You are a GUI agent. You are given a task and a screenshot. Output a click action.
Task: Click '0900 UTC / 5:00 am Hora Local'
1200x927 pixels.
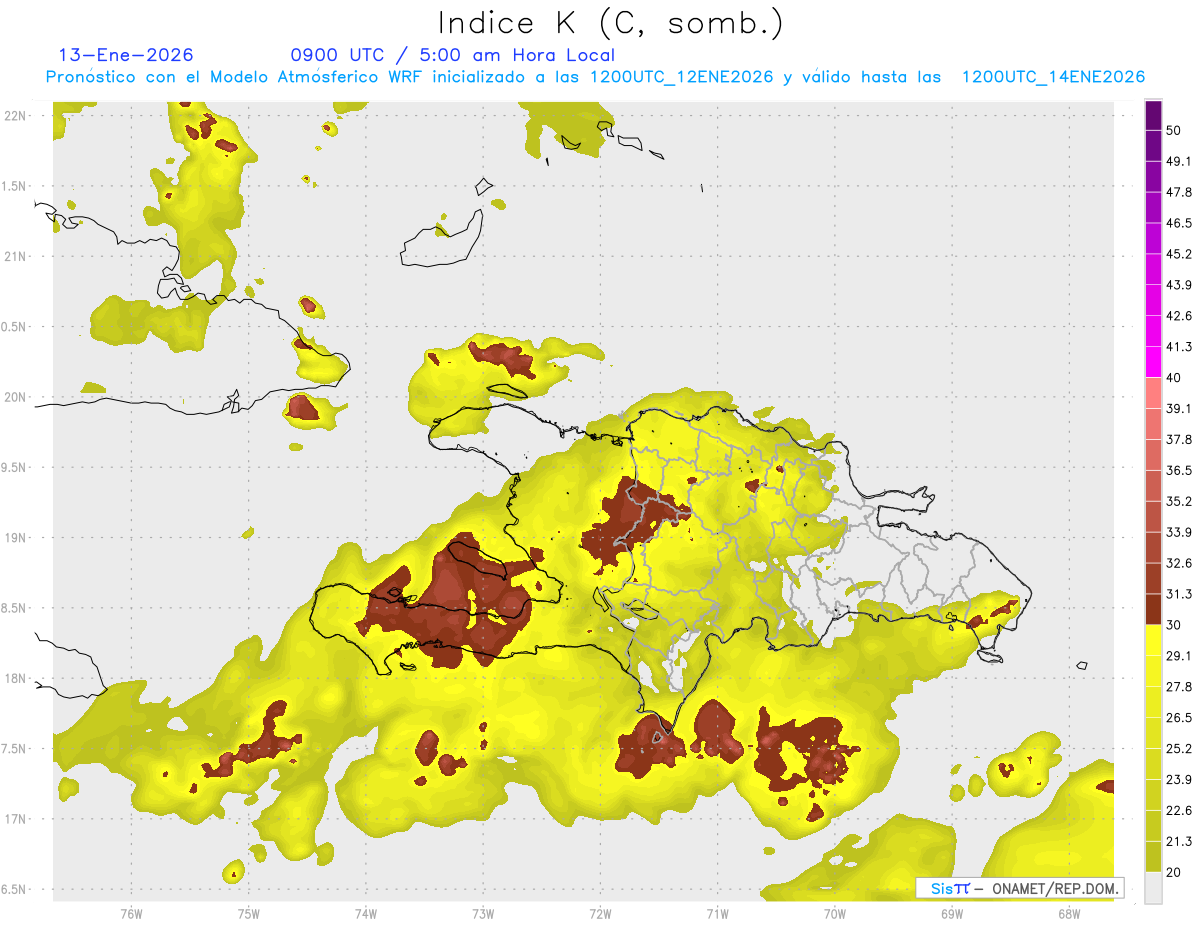pos(452,55)
